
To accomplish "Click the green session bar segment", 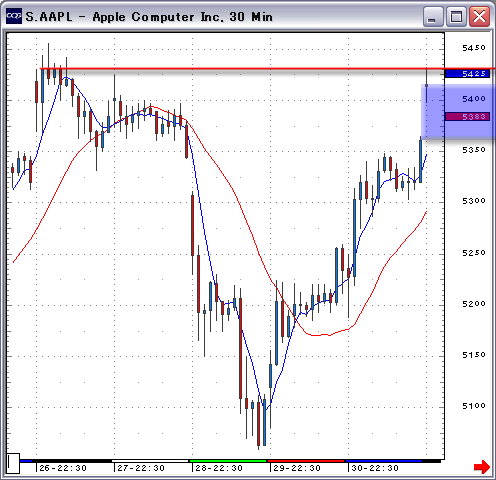I will (228, 461).
